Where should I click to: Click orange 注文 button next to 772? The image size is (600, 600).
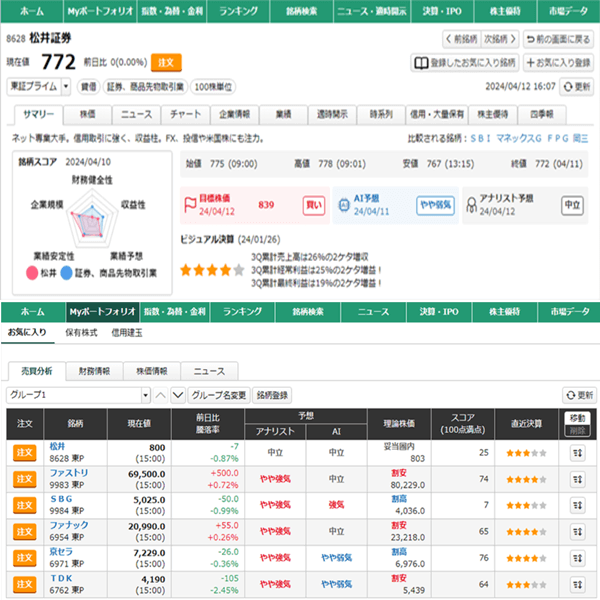[x=166, y=63]
